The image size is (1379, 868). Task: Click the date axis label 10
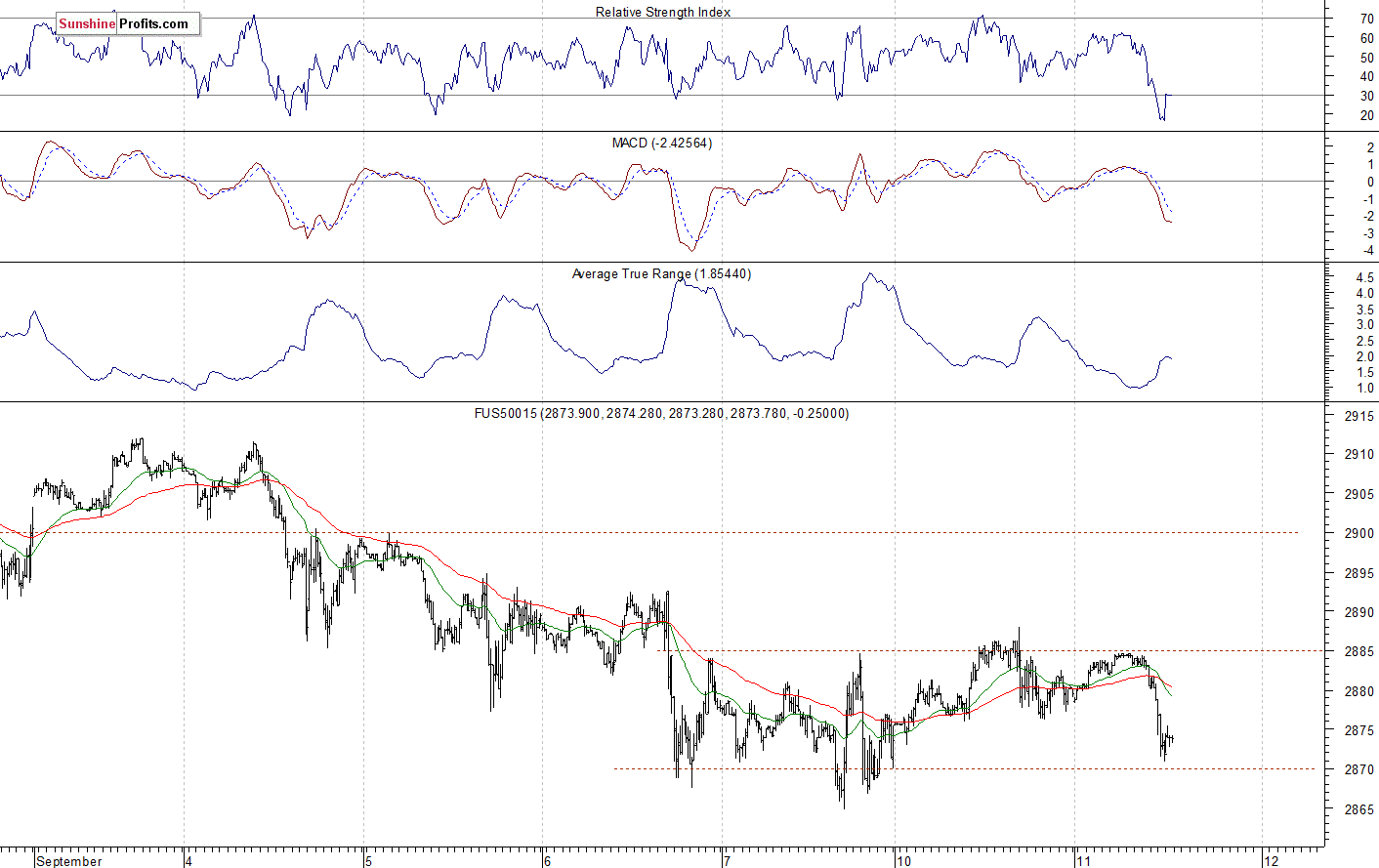(904, 861)
